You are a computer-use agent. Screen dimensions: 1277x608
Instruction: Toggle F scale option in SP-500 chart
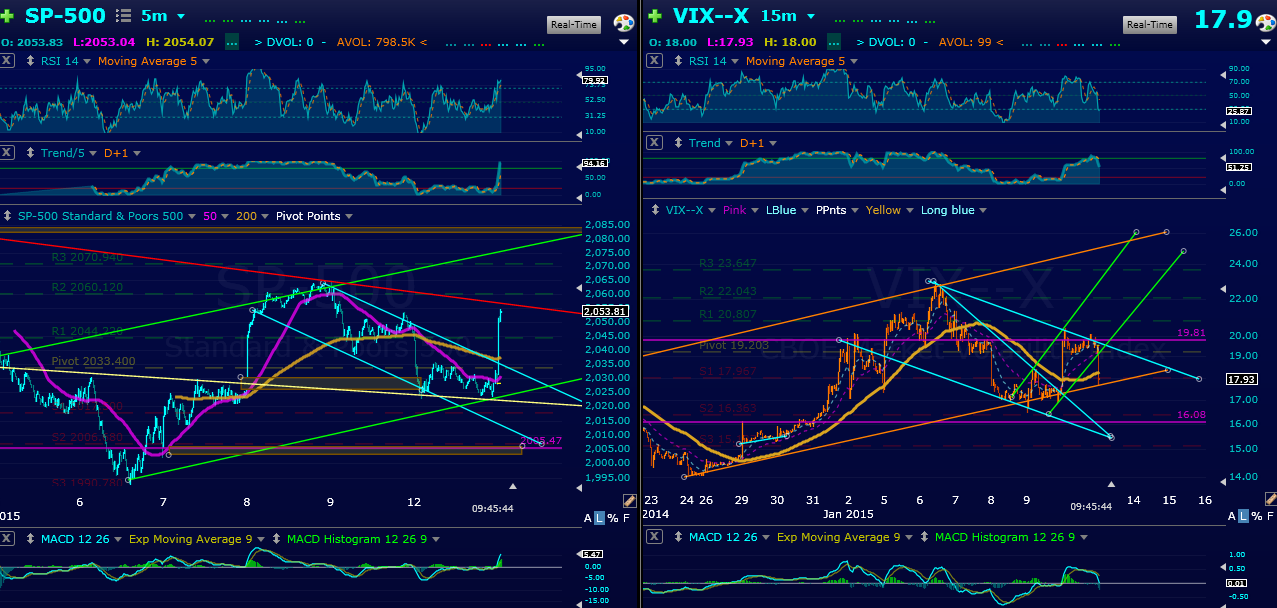[626, 516]
